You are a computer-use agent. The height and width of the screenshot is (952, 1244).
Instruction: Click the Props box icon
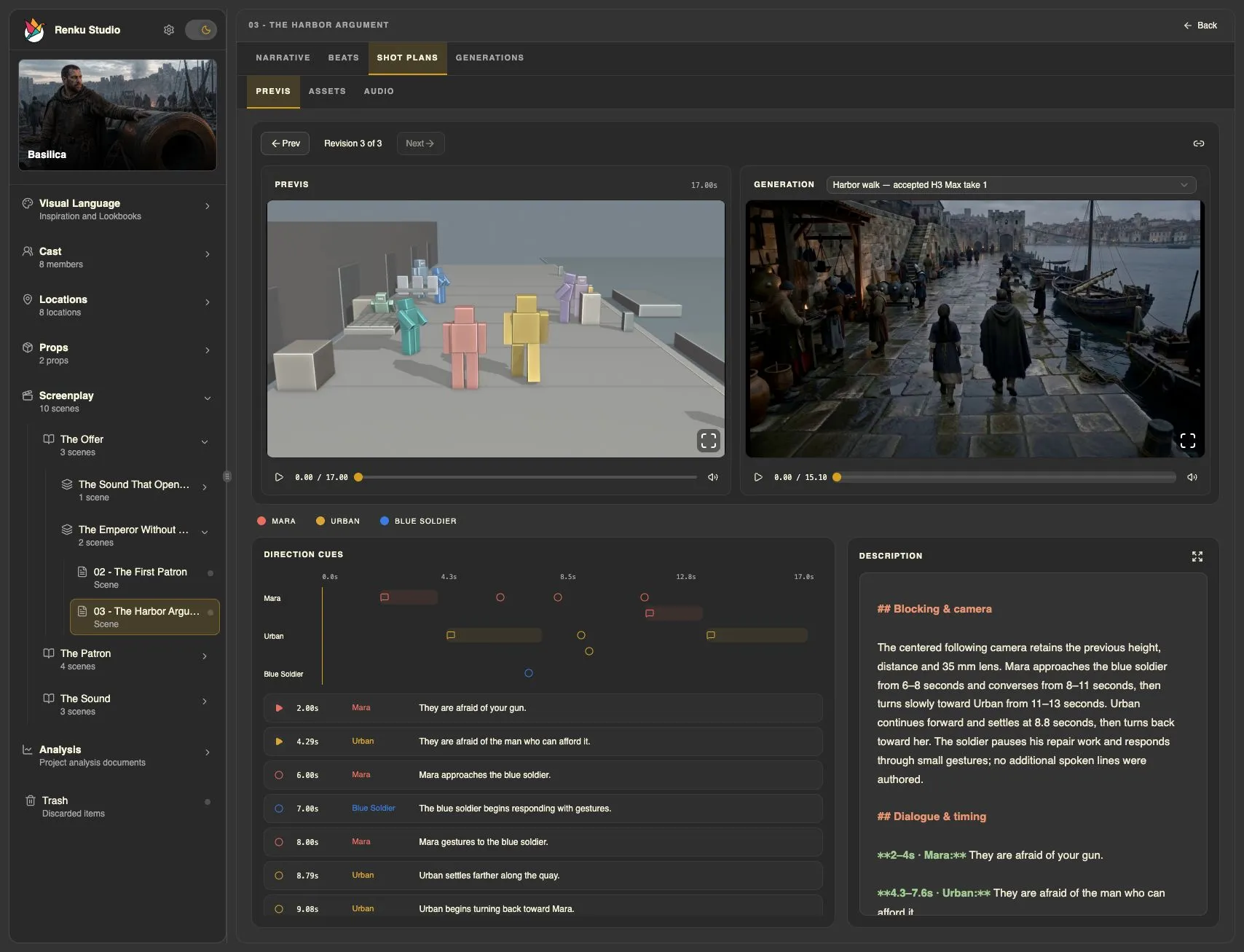coord(28,347)
